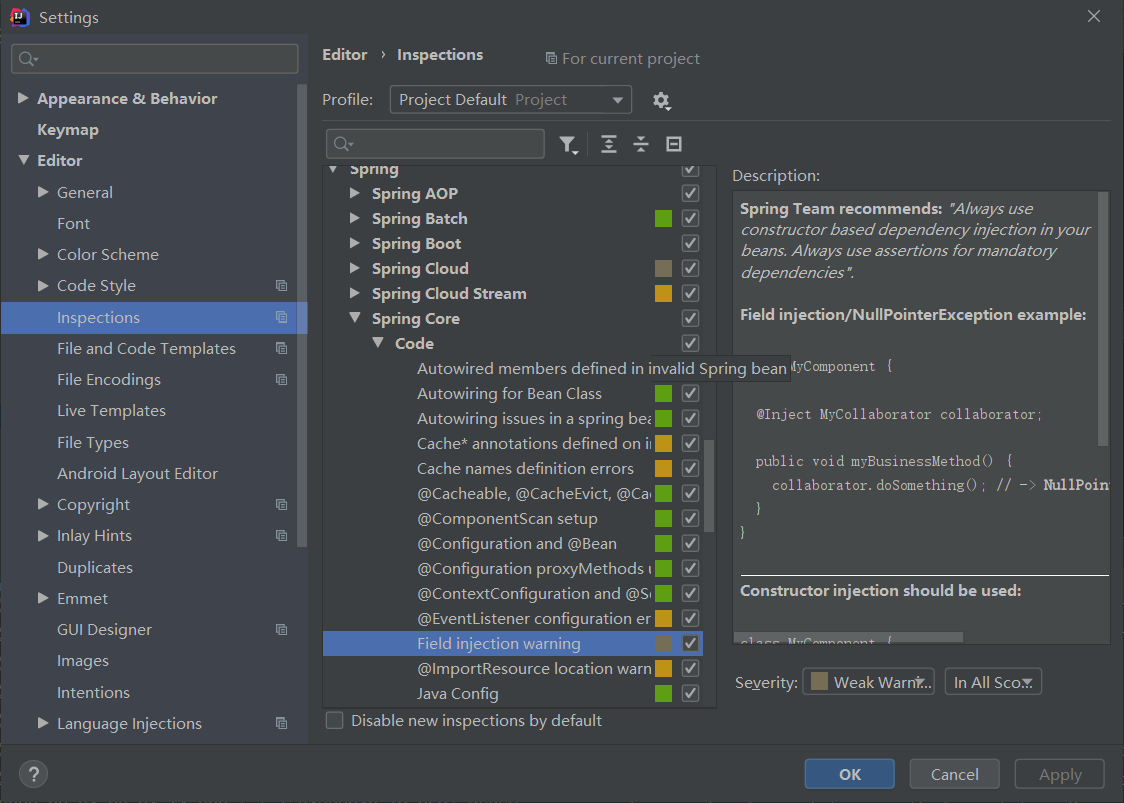This screenshot has height=803, width=1124.
Task: Expand all inspection tree nodes
Action: 609,144
